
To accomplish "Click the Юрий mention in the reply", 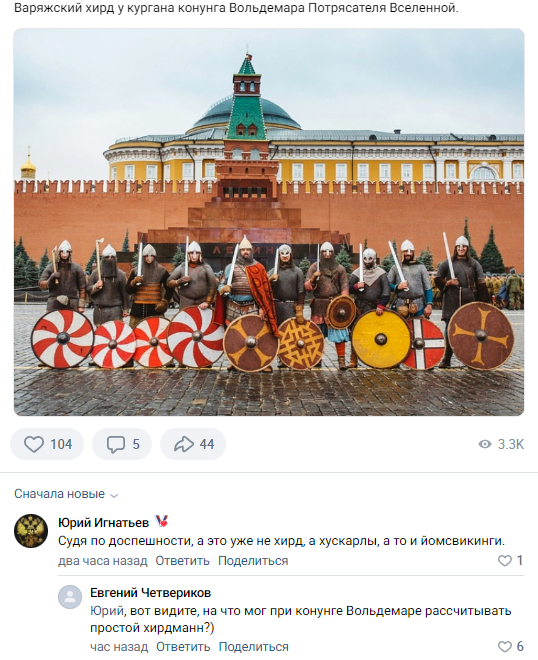I will click(x=105, y=610).
